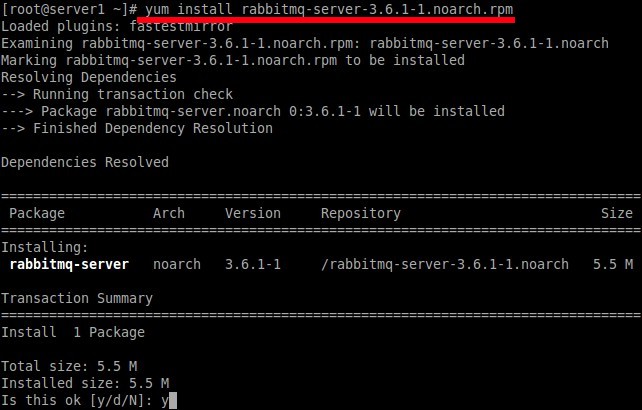Click the 'Marking rabbitmq-server-3.6.1-1.noarch.rpm to be installed' line
Image resolution: width=642 pixels, height=410 pixels.
click(x=233, y=61)
